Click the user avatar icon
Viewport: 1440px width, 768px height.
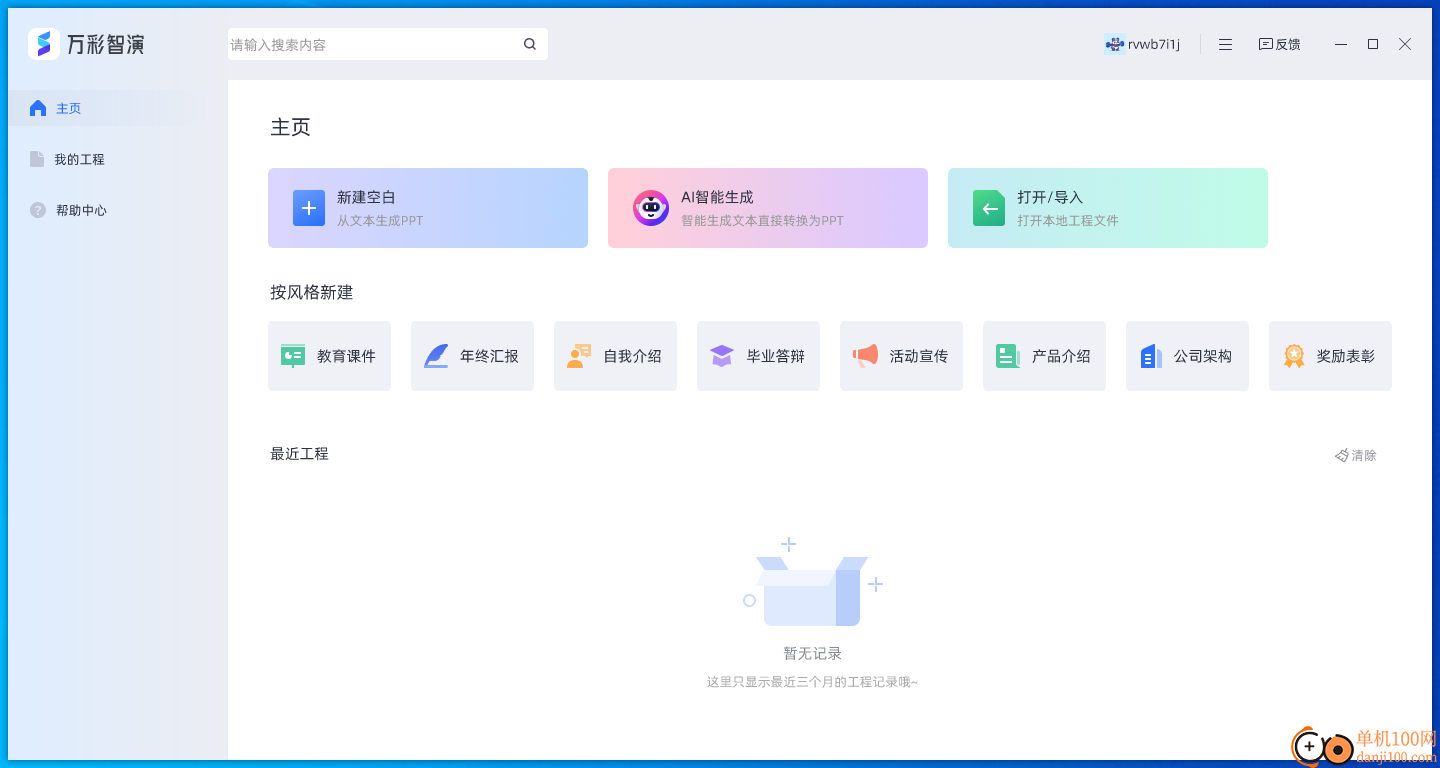[x=1114, y=44]
